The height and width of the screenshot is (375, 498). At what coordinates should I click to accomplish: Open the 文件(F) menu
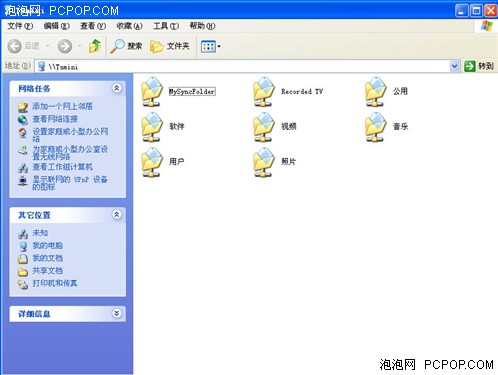click(20, 26)
